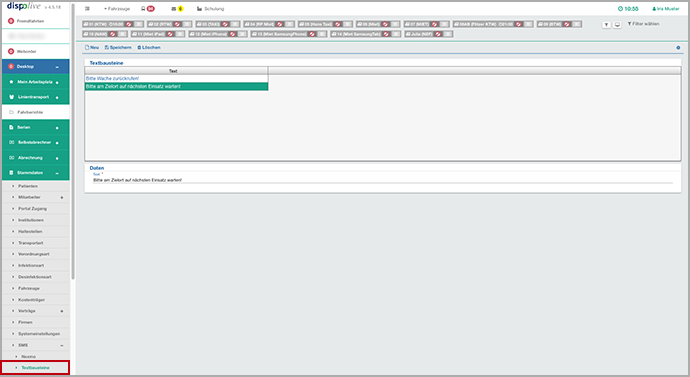
Task: Click the Fremdfahrten sidebar icon
Action: (11, 21)
